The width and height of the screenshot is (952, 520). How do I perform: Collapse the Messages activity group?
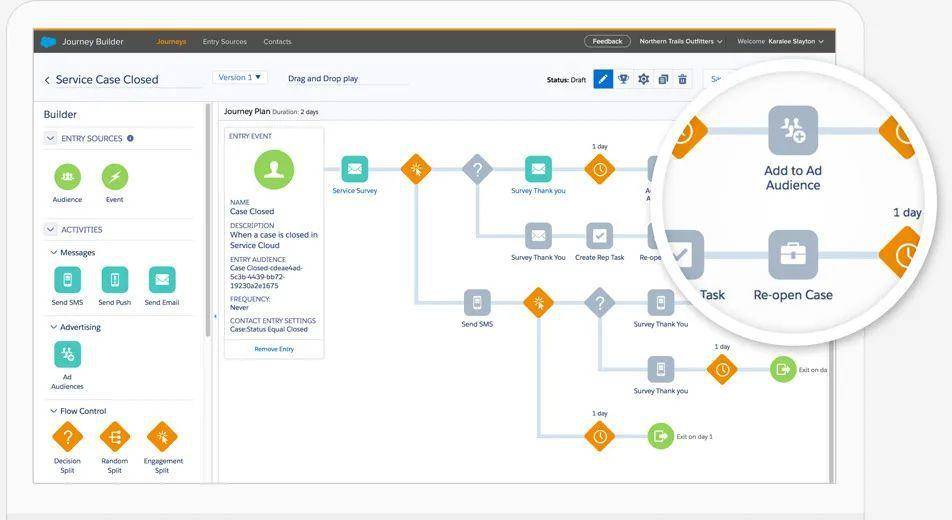[x=54, y=253]
